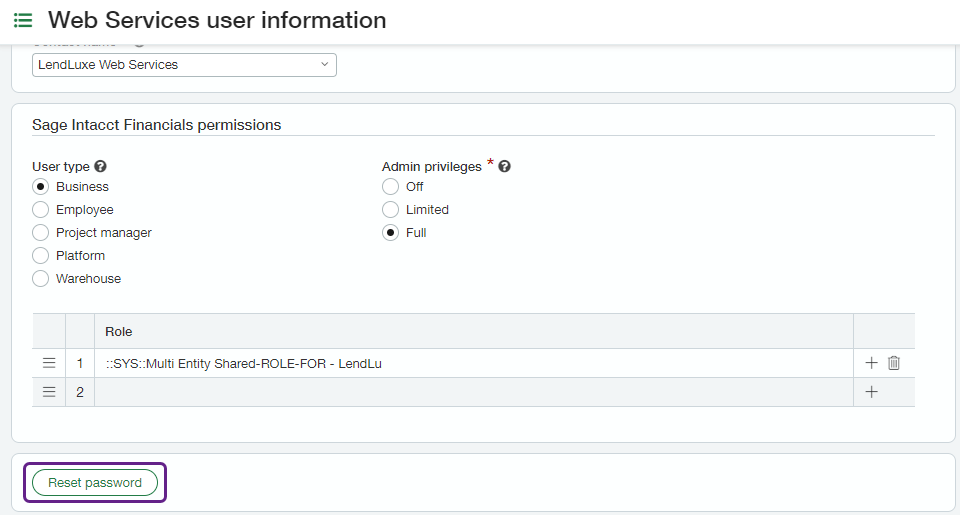This screenshot has width=960, height=515.
Task: Choose the Warehouse user type
Action: (x=41, y=279)
